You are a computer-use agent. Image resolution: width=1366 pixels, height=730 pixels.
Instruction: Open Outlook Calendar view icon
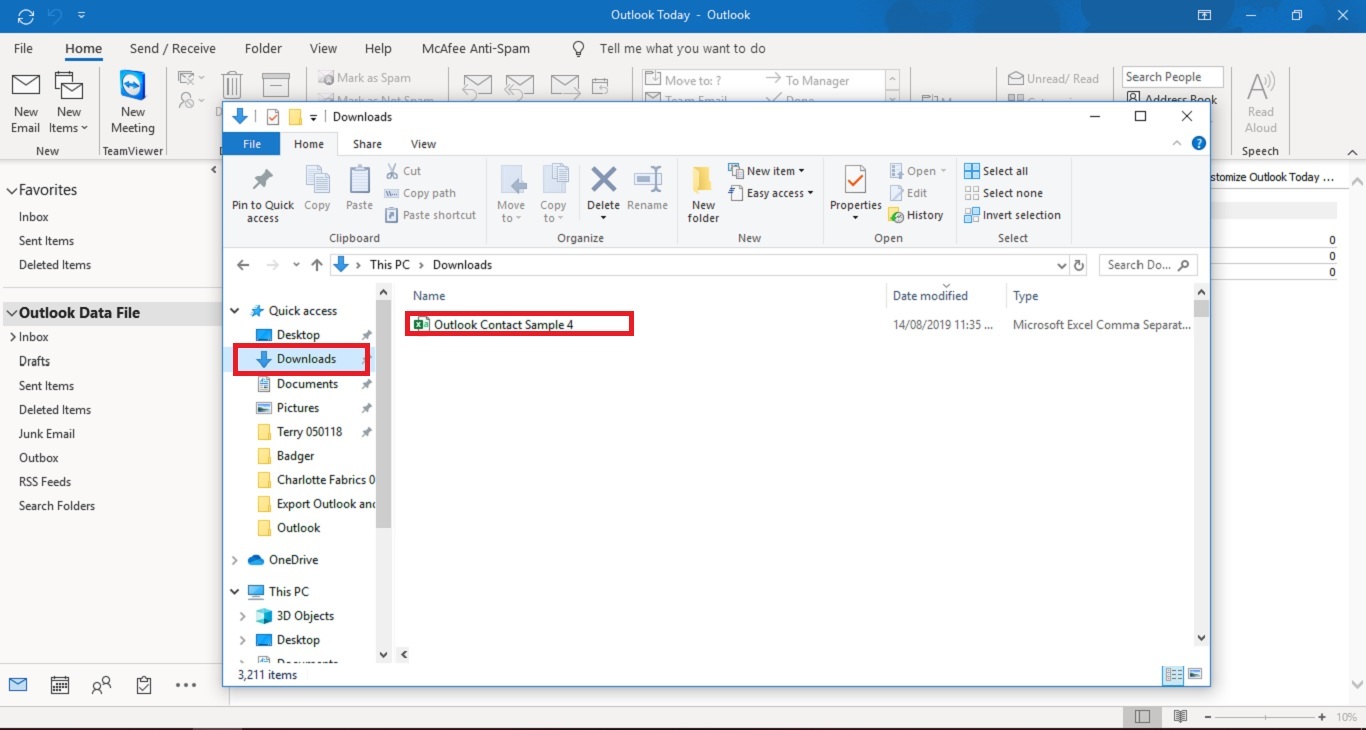[60, 685]
